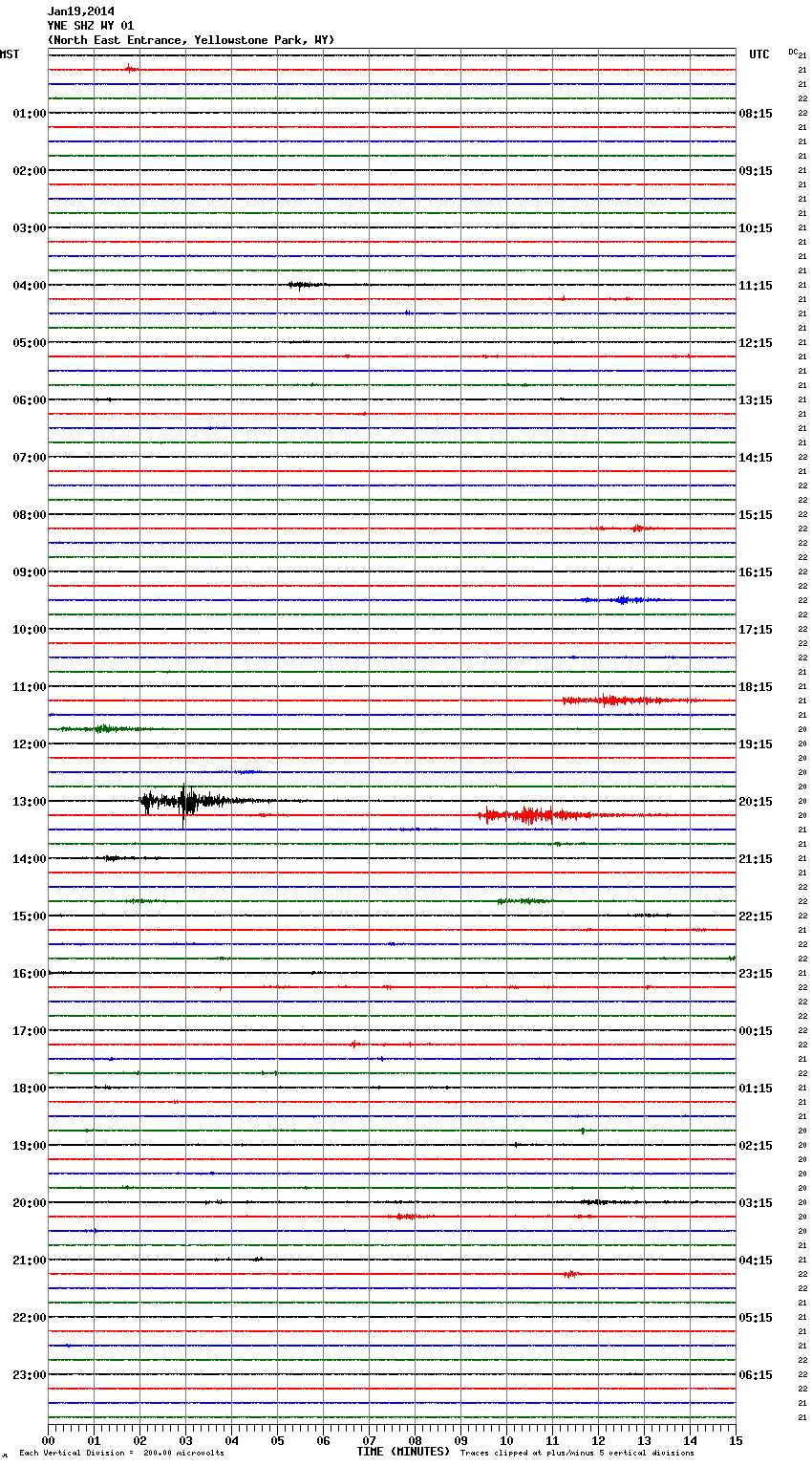This screenshot has height=1466, width=812.
Task: Click the minute axis label 05
Action: [277, 1440]
